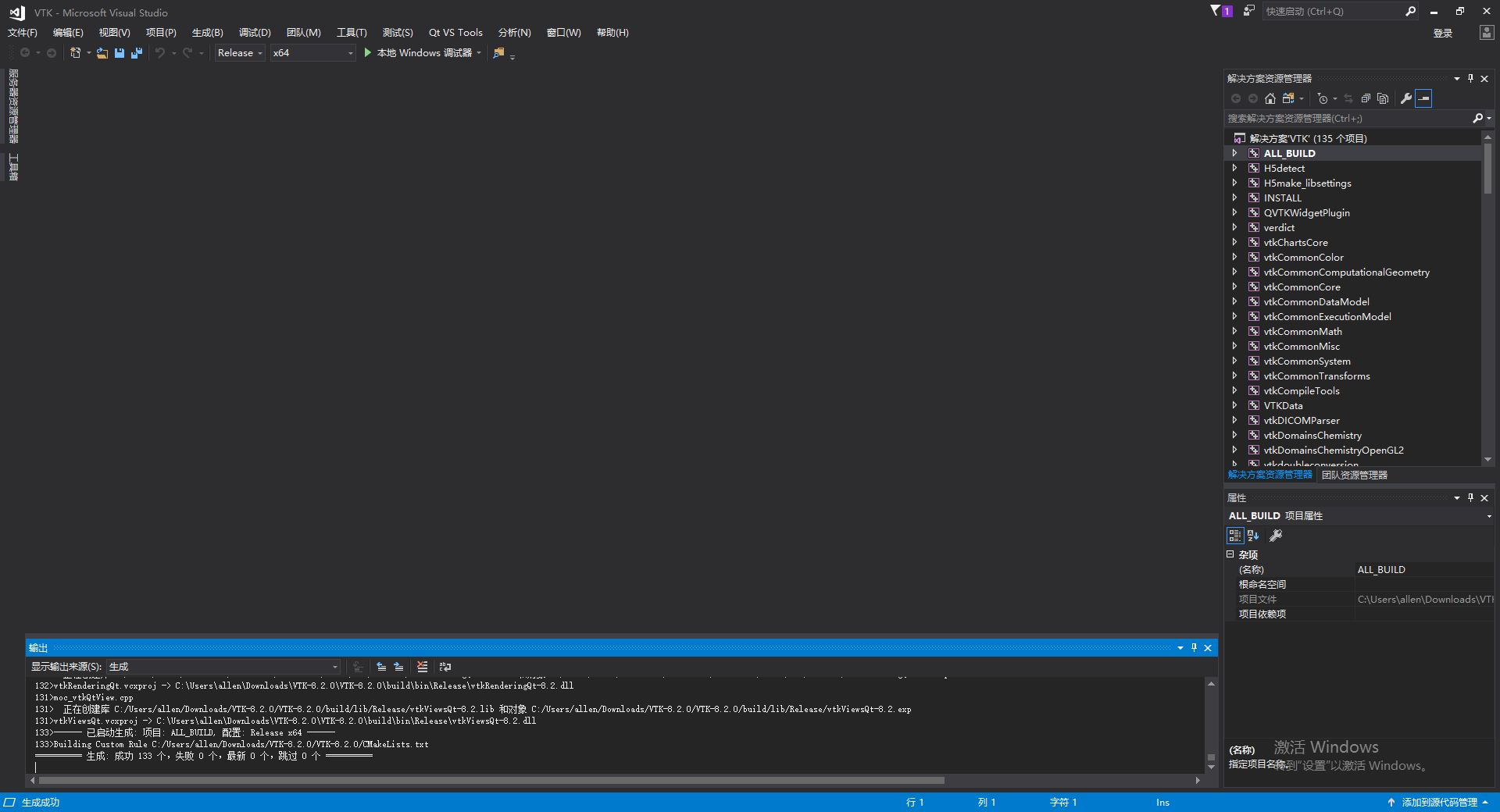Expand the vtkCommonCore project node
Viewport: 1500px width, 812px height.
[1234, 287]
